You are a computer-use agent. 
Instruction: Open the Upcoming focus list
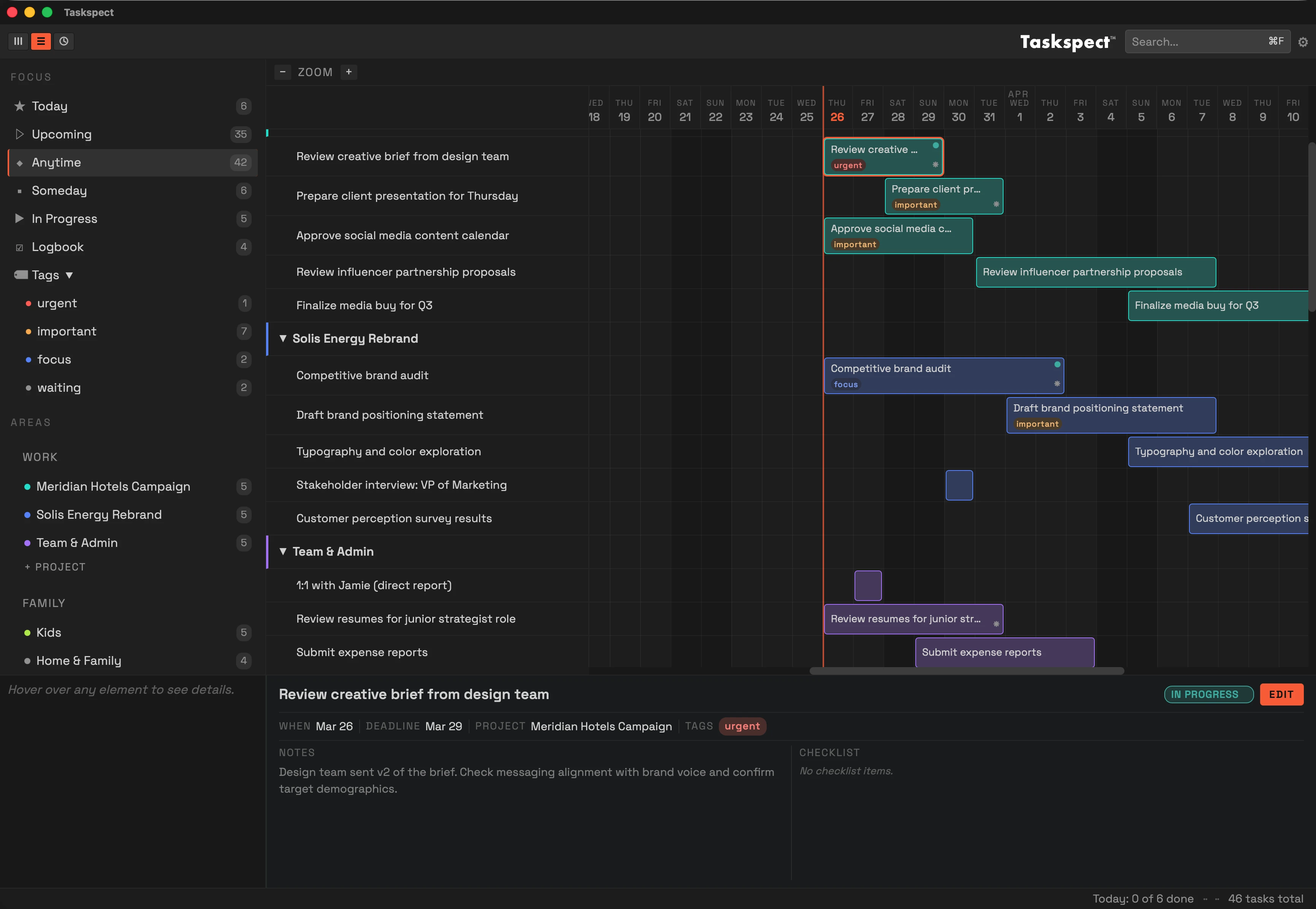tap(133, 134)
